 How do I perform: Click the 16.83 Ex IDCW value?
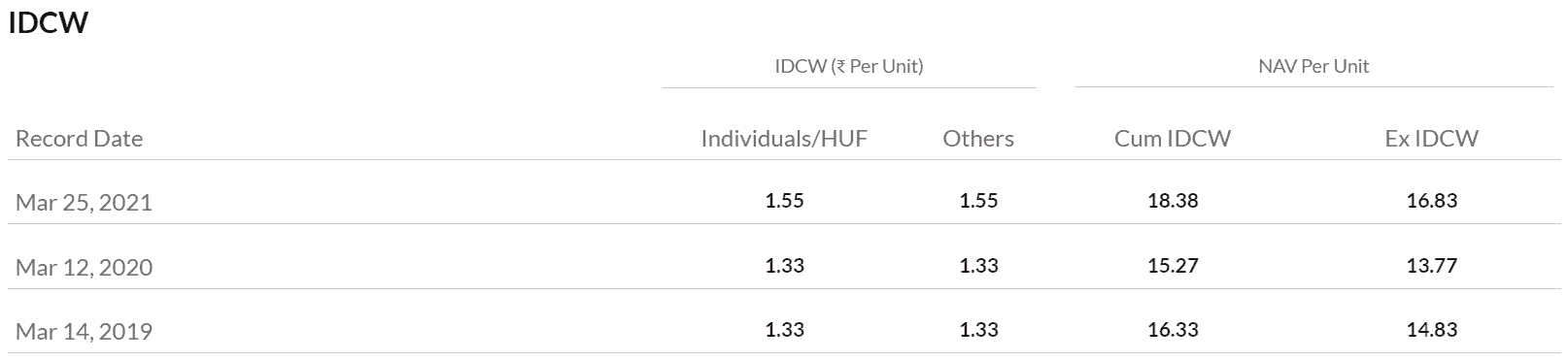[1432, 201]
